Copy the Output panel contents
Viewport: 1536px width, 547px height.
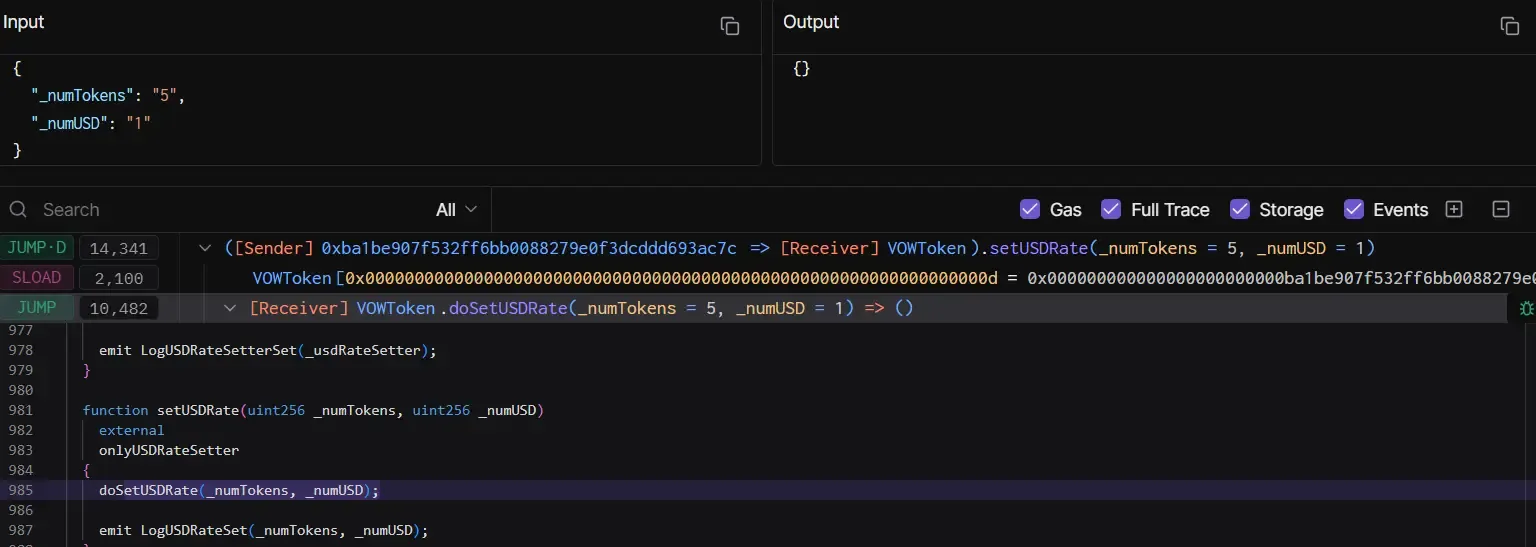[x=1509, y=26]
